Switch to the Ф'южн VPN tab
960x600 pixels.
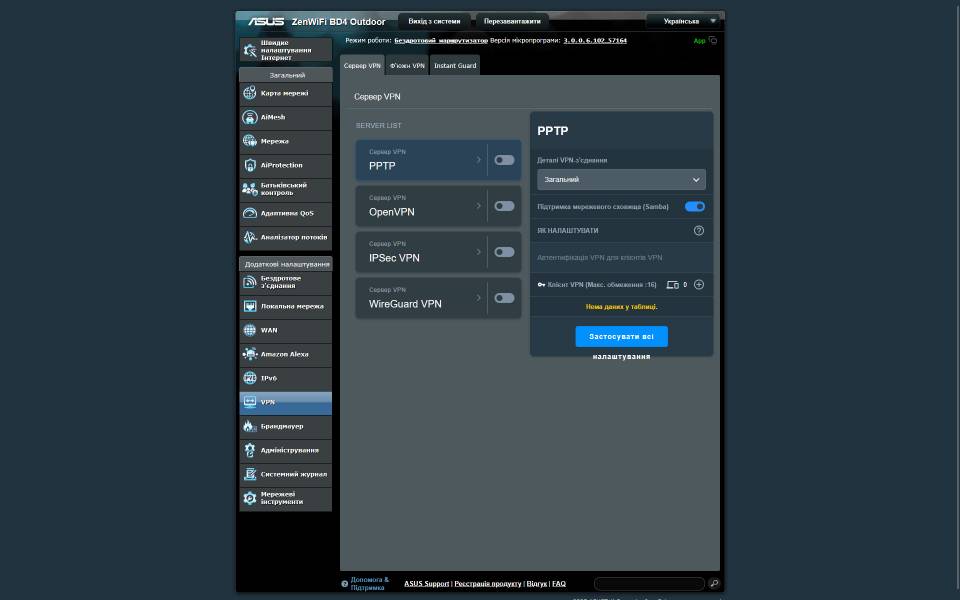pos(407,66)
